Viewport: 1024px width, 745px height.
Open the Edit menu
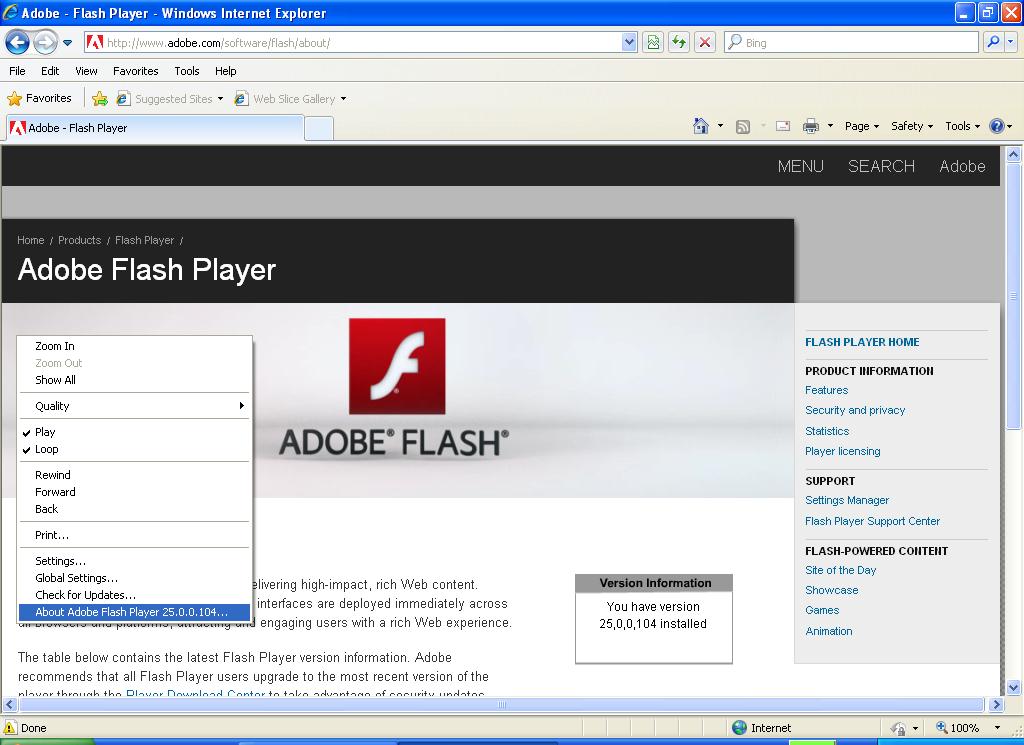pyautogui.click(x=50, y=71)
